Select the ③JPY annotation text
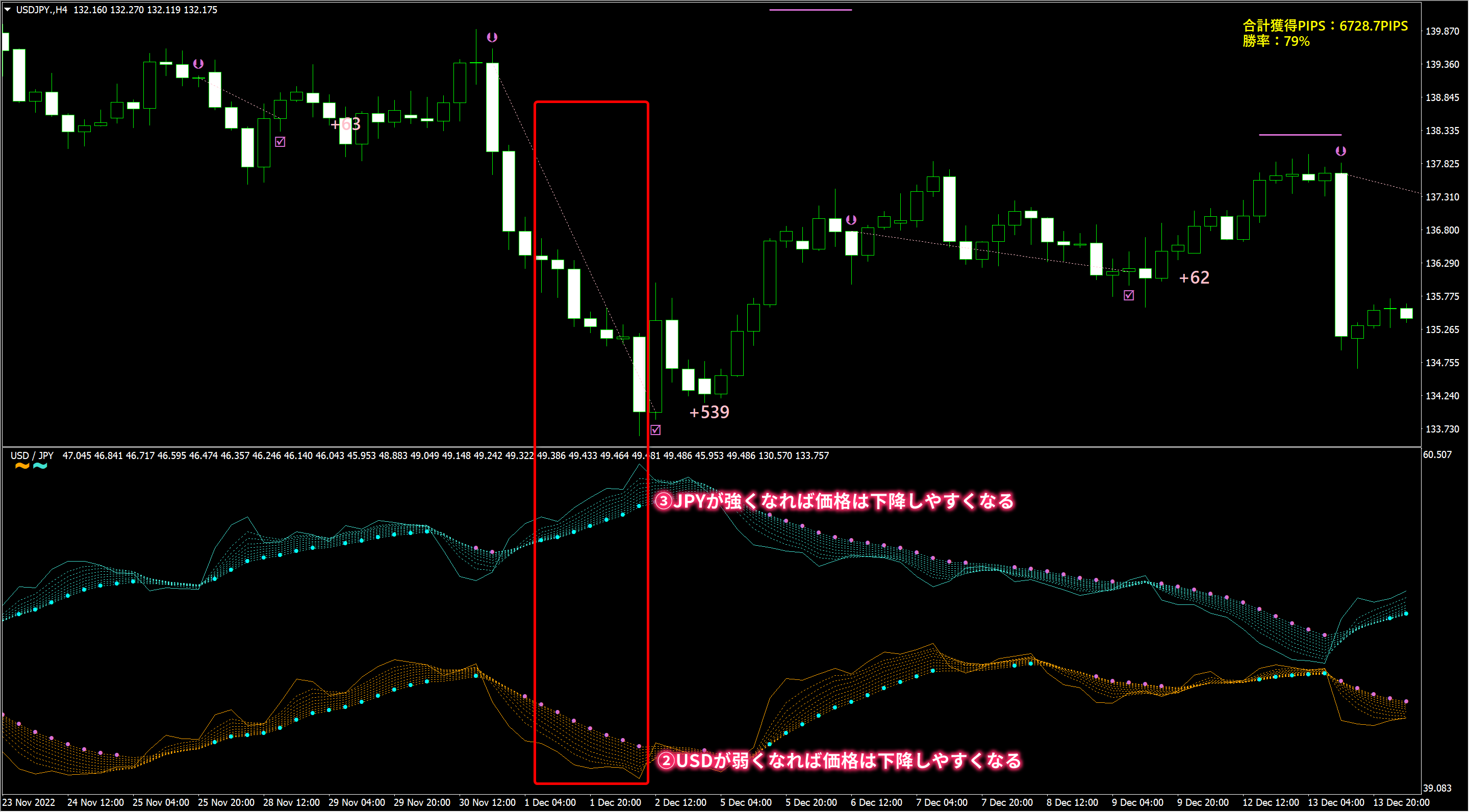 (834, 501)
